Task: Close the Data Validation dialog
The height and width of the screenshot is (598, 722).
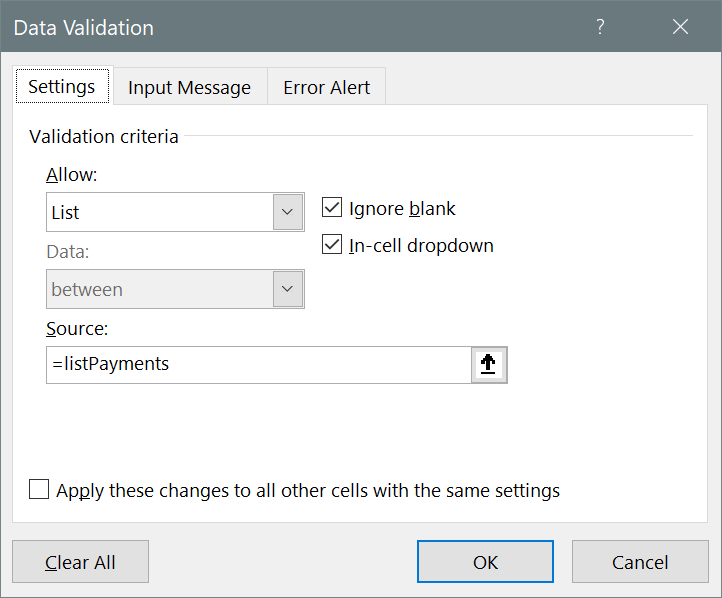Action: click(x=681, y=27)
